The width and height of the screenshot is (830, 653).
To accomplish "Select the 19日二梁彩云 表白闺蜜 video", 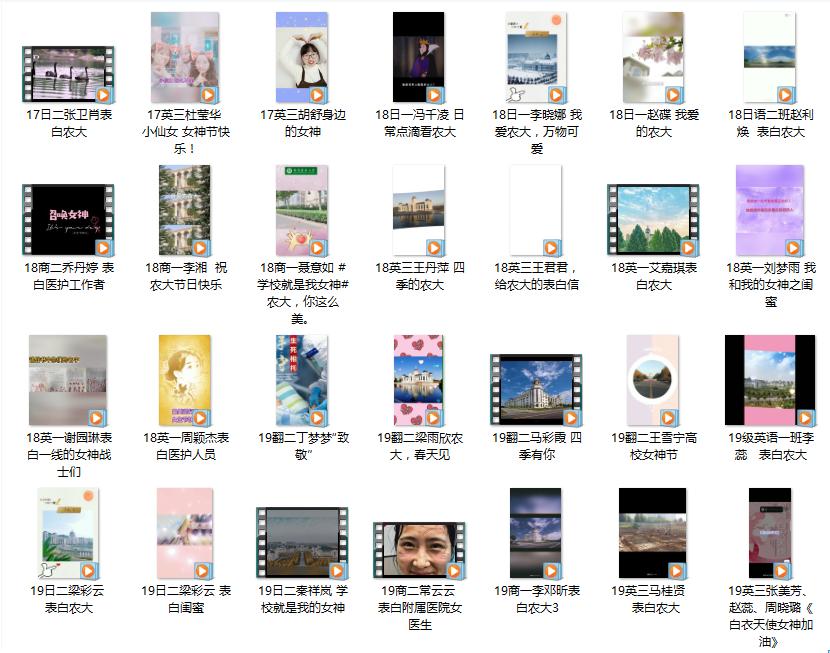I will tap(185, 534).
